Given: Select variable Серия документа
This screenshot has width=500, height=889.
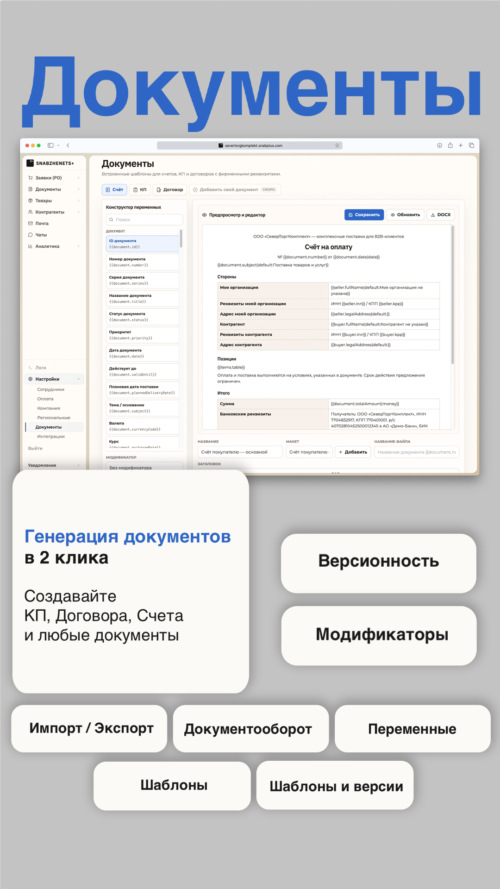Looking at the screenshot, I should pyautogui.click(x=143, y=280).
